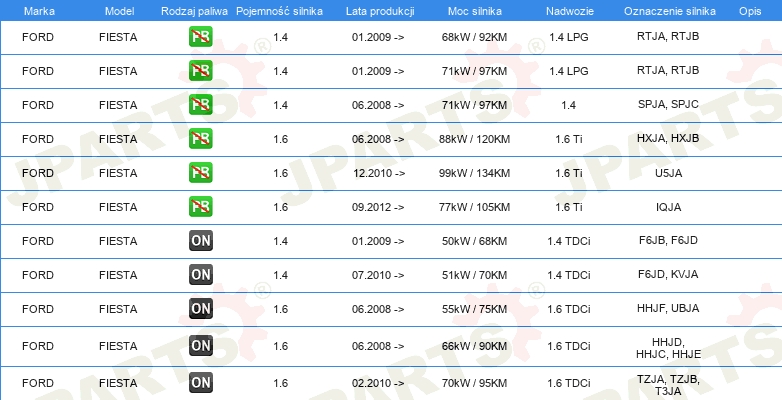Select the 68kW / 92KM power cell
The height and width of the screenshot is (400, 782).
pyautogui.click(x=474, y=37)
